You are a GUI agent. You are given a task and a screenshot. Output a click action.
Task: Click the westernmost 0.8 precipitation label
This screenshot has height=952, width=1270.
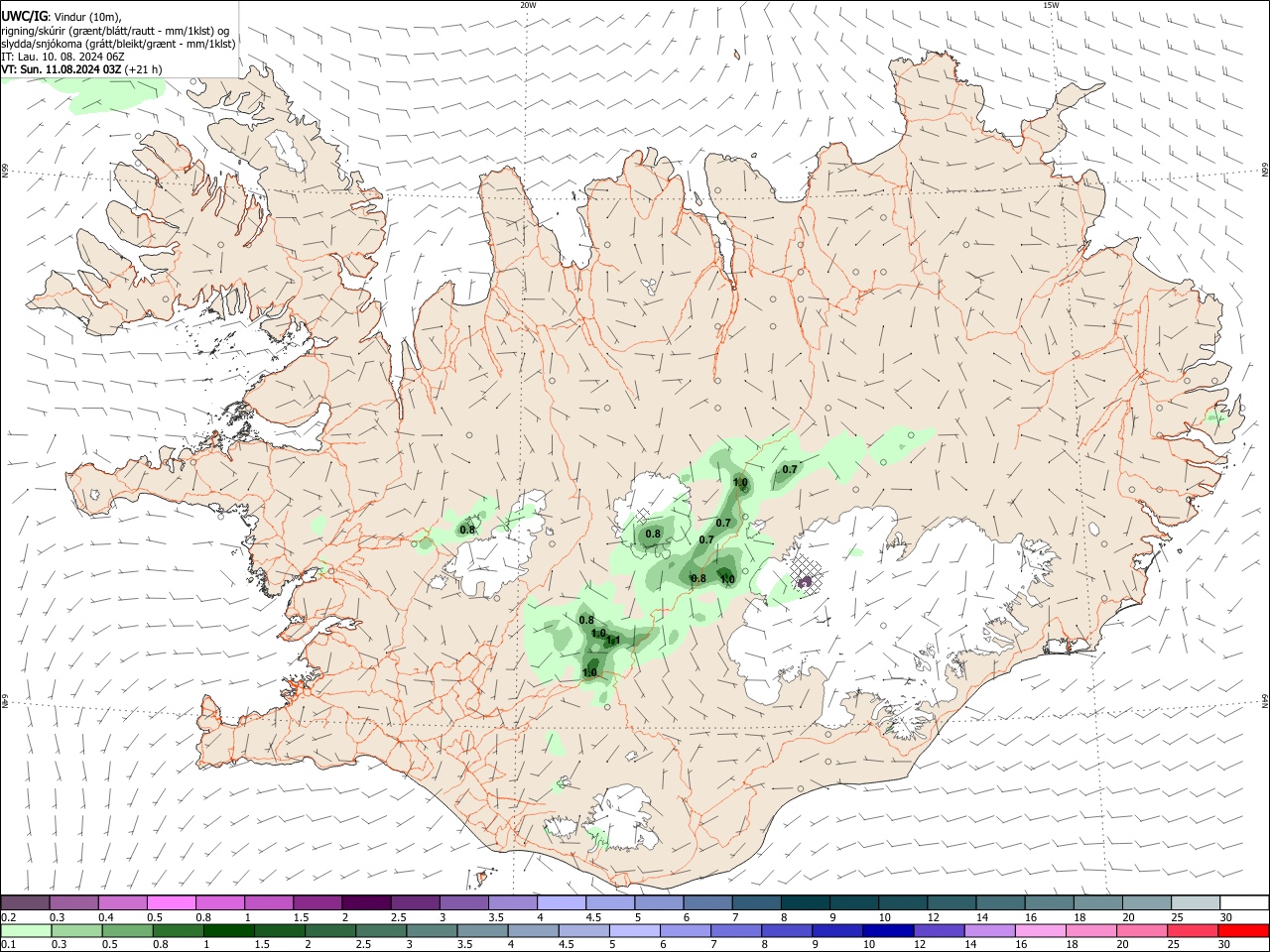tap(467, 530)
